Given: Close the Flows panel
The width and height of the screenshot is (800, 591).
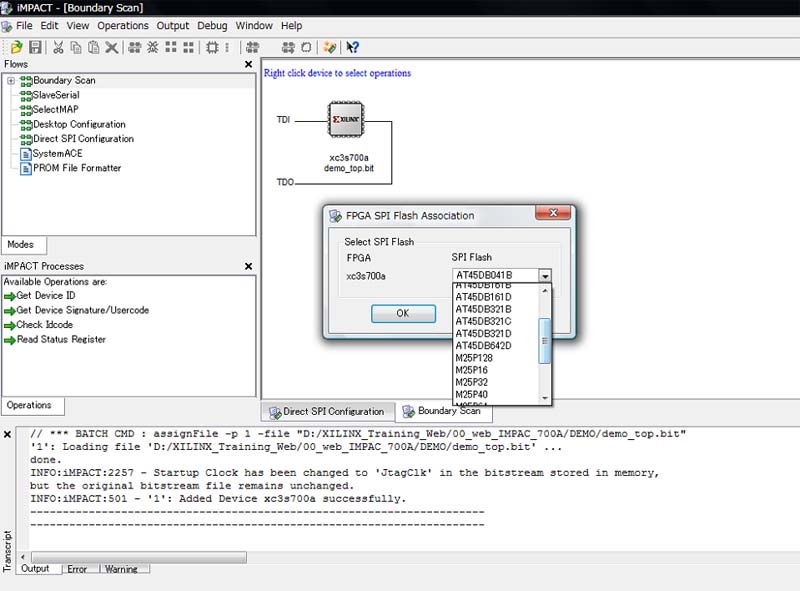Looking at the screenshot, I should click(248, 64).
